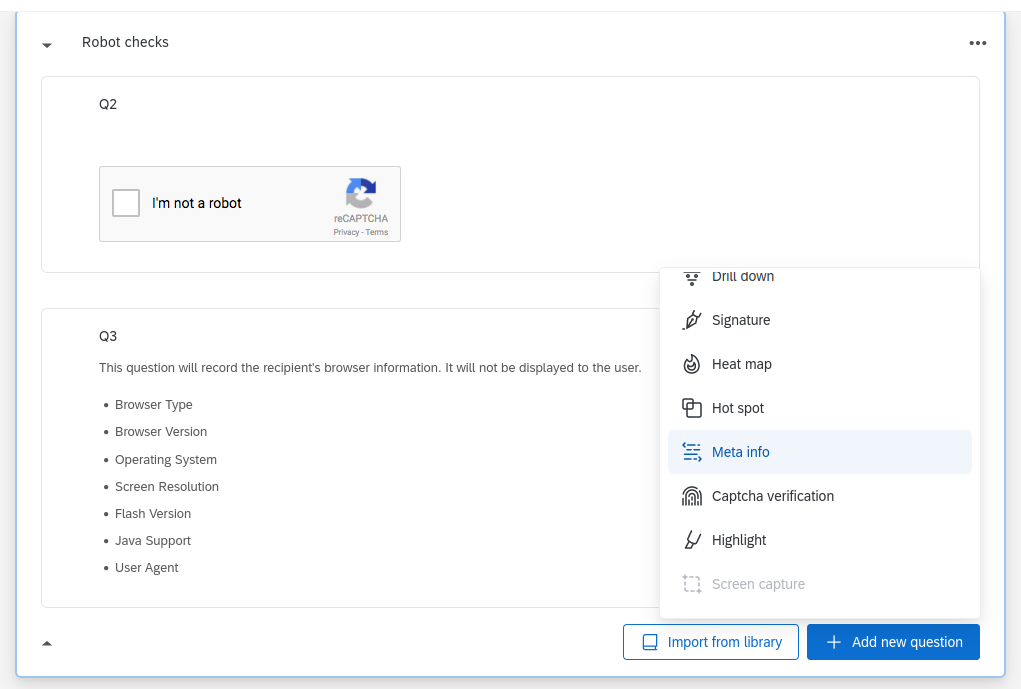Click the book icon on Import from library
This screenshot has height=689, width=1021.
pyautogui.click(x=651, y=642)
